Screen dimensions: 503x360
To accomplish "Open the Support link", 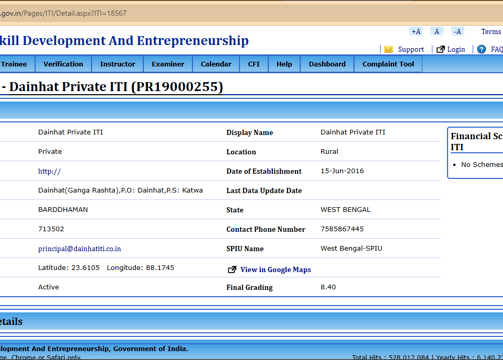I will tap(411, 49).
